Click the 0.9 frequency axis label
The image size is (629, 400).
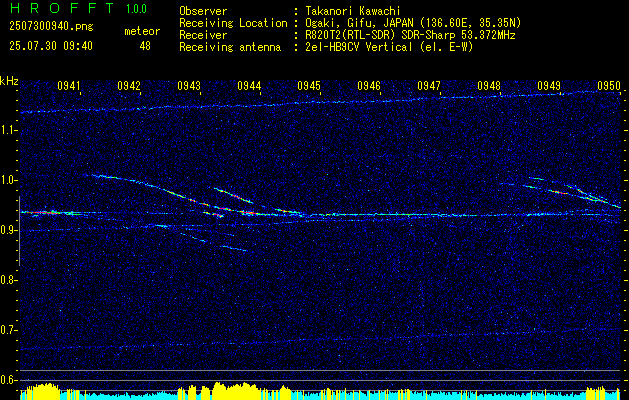tap(8, 230)
